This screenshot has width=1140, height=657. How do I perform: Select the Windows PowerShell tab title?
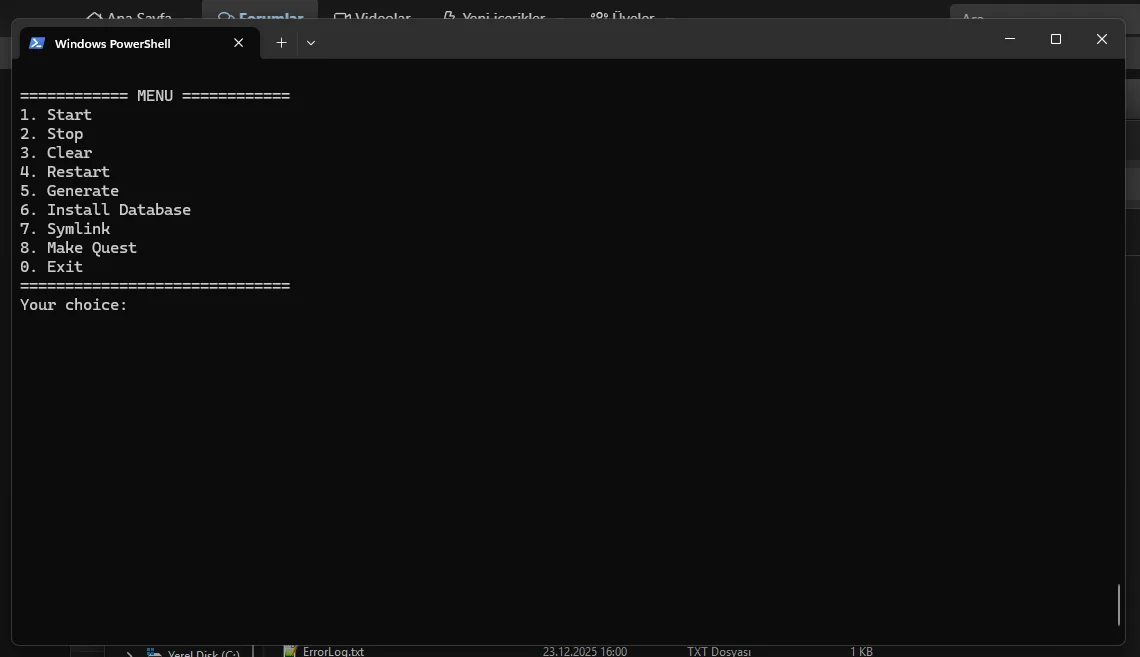click(112, 44)
